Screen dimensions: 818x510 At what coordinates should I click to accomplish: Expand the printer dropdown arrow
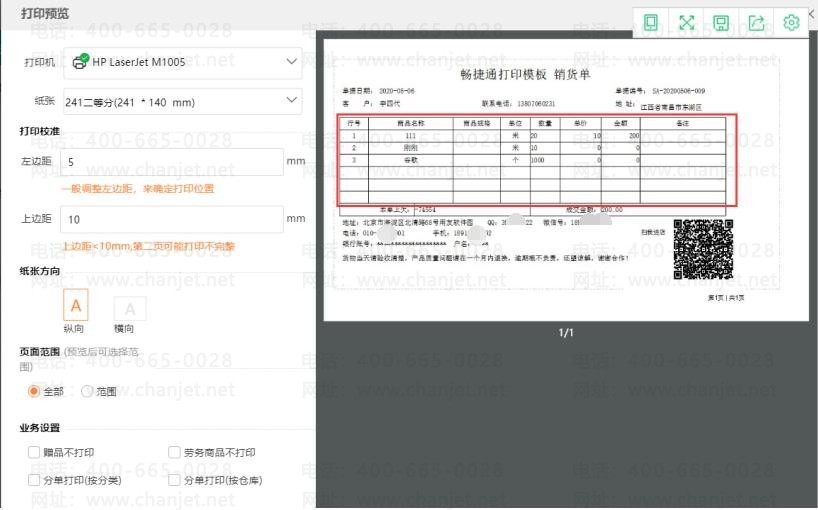pyautogui.click(x=292, y=62)
